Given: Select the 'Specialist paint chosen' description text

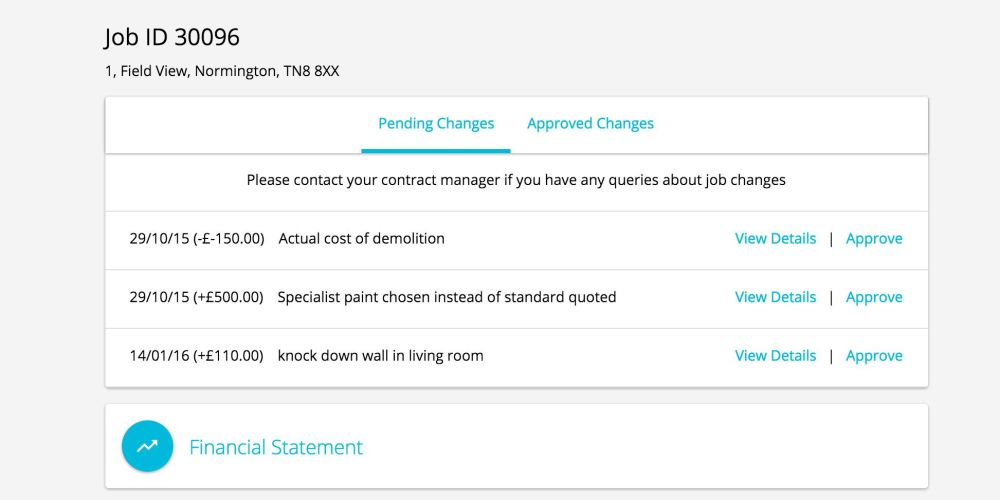Looking at the screenshot, I should tap(446, 297).
